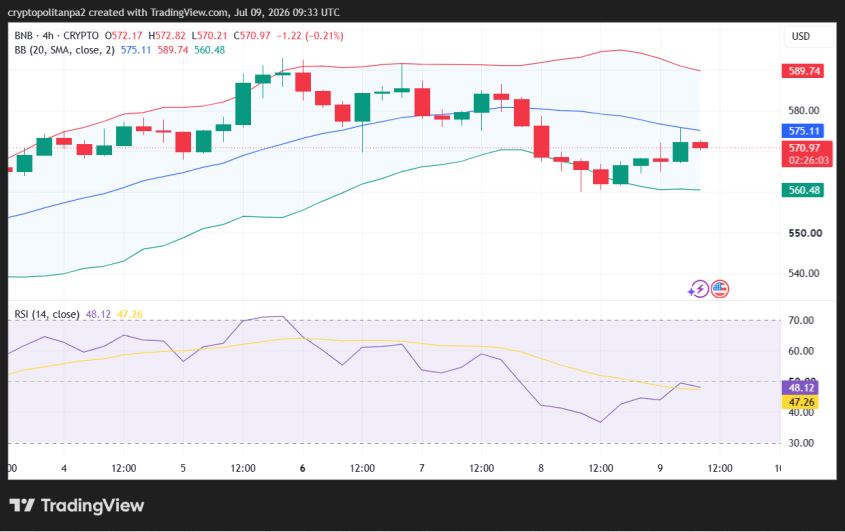Click the TradingView logo

[77, 506]
